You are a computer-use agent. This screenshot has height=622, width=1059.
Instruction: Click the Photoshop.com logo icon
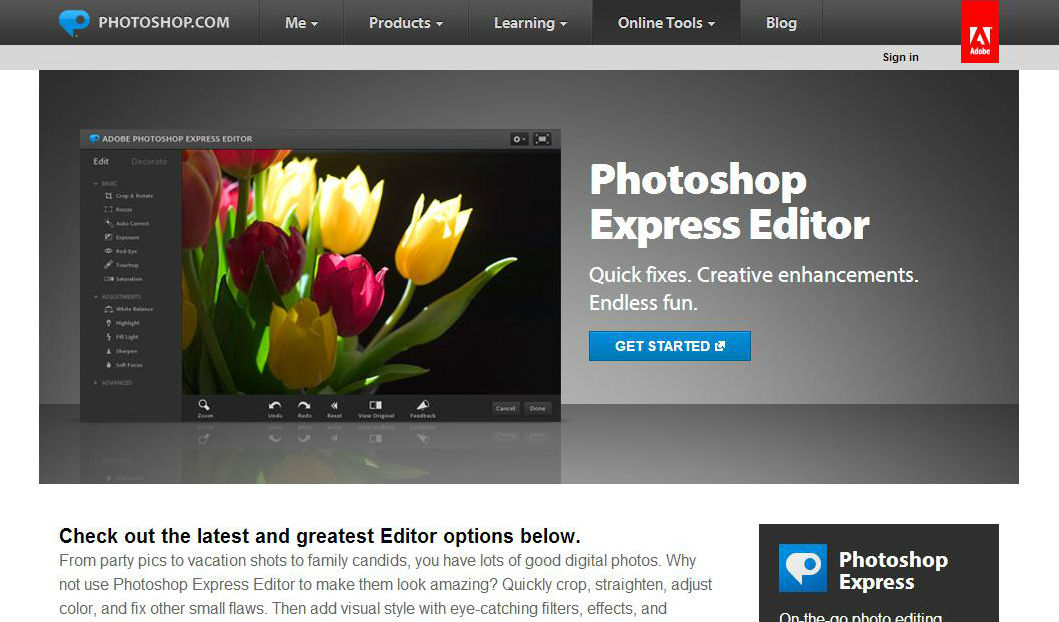tap(74, 22)
